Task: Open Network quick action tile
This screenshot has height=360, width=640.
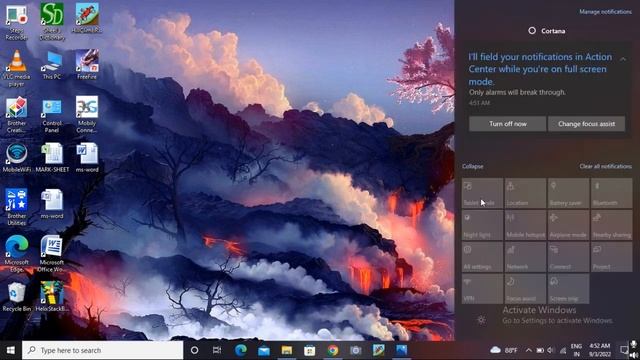Action: [525, 257]
